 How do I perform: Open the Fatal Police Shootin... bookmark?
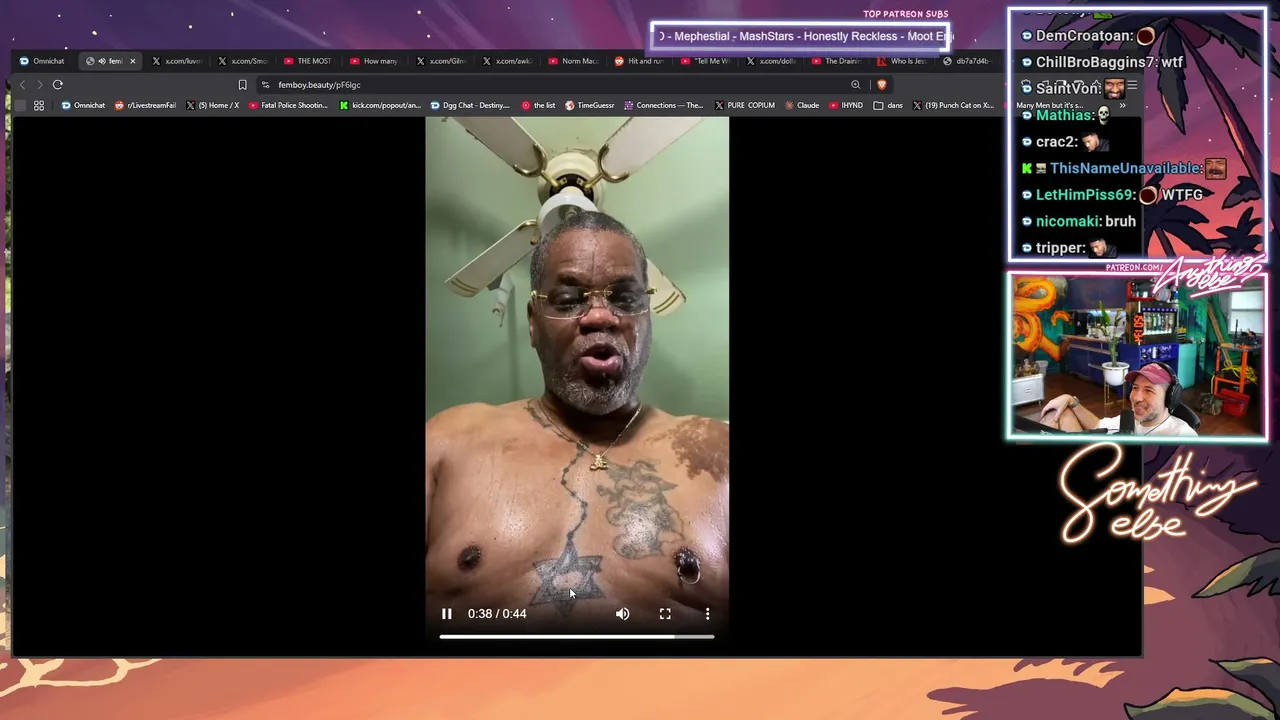pyautogui.click(x=288, y=105)
